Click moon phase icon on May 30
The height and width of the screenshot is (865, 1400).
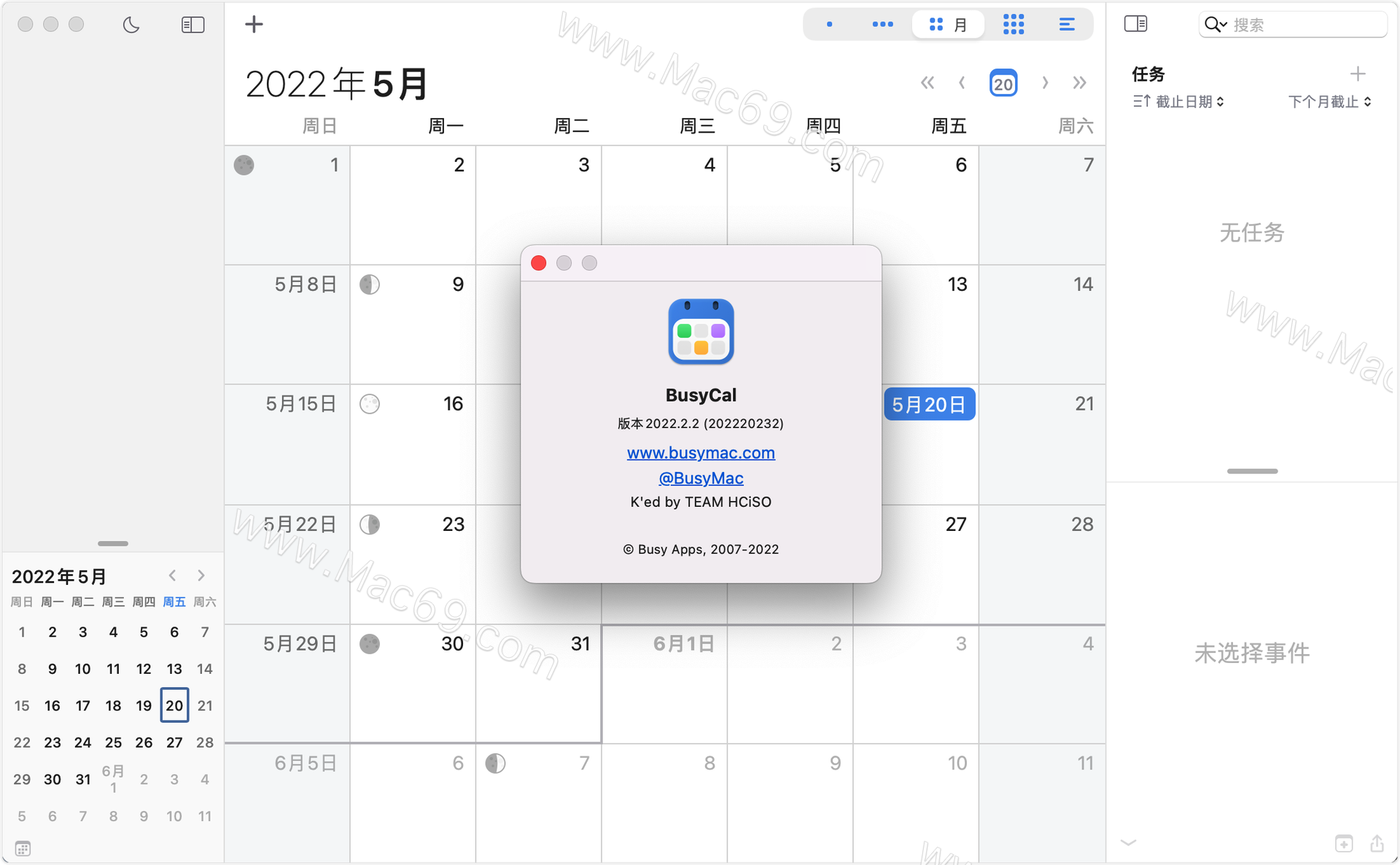pyautogui.click(x=370, y=644)
